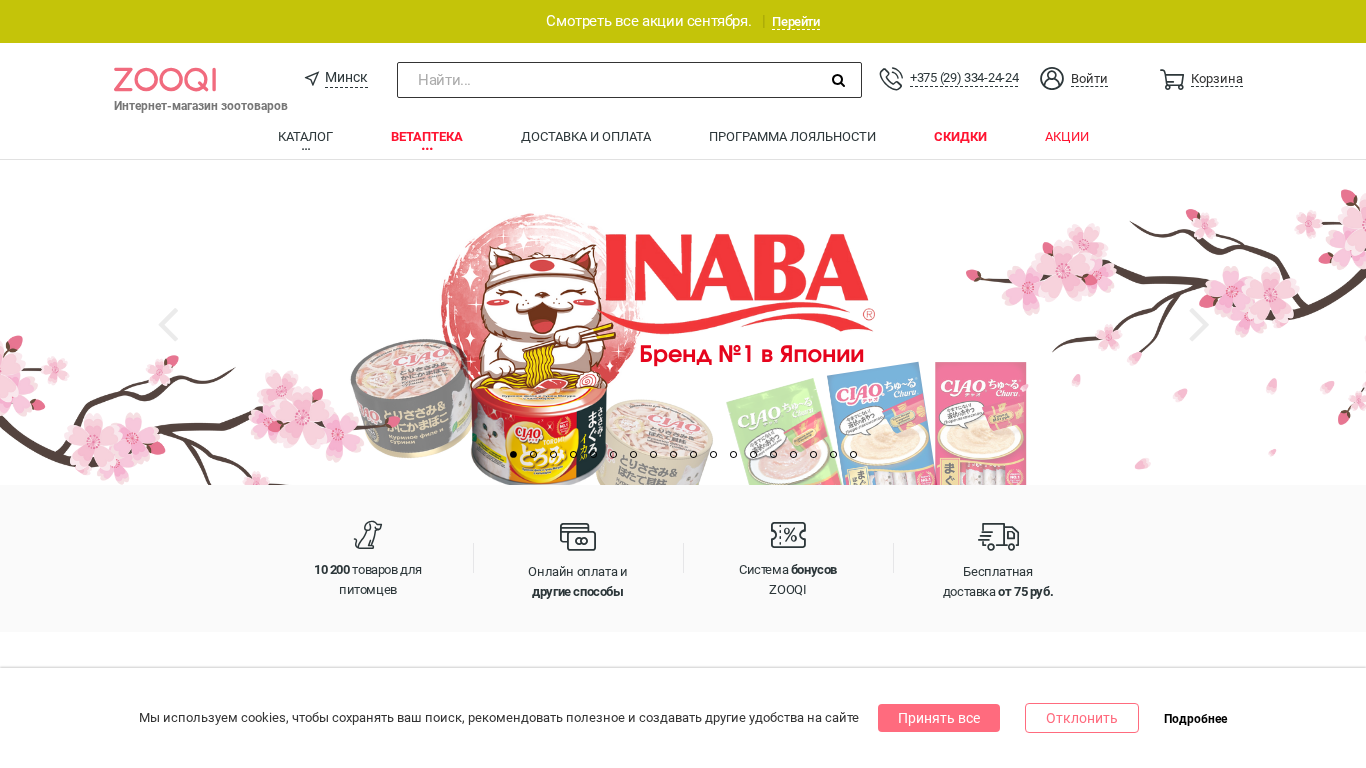Viewport: 1366px width, 768px height.
Task: Open ДОСТАВКА И ОПЛАТА page
Action: 586,137
